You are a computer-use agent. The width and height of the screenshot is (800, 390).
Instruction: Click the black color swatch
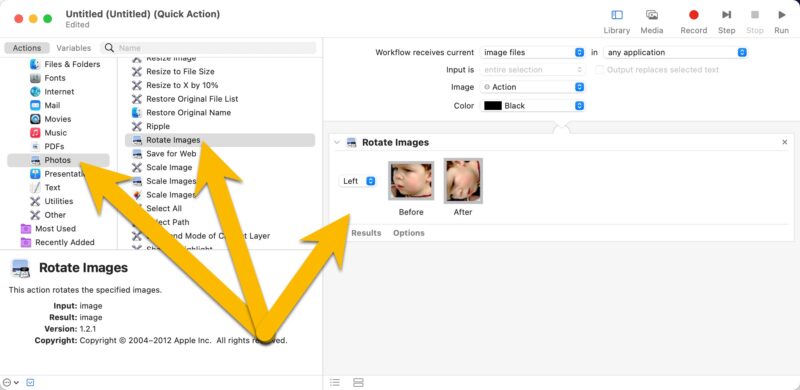493,106
